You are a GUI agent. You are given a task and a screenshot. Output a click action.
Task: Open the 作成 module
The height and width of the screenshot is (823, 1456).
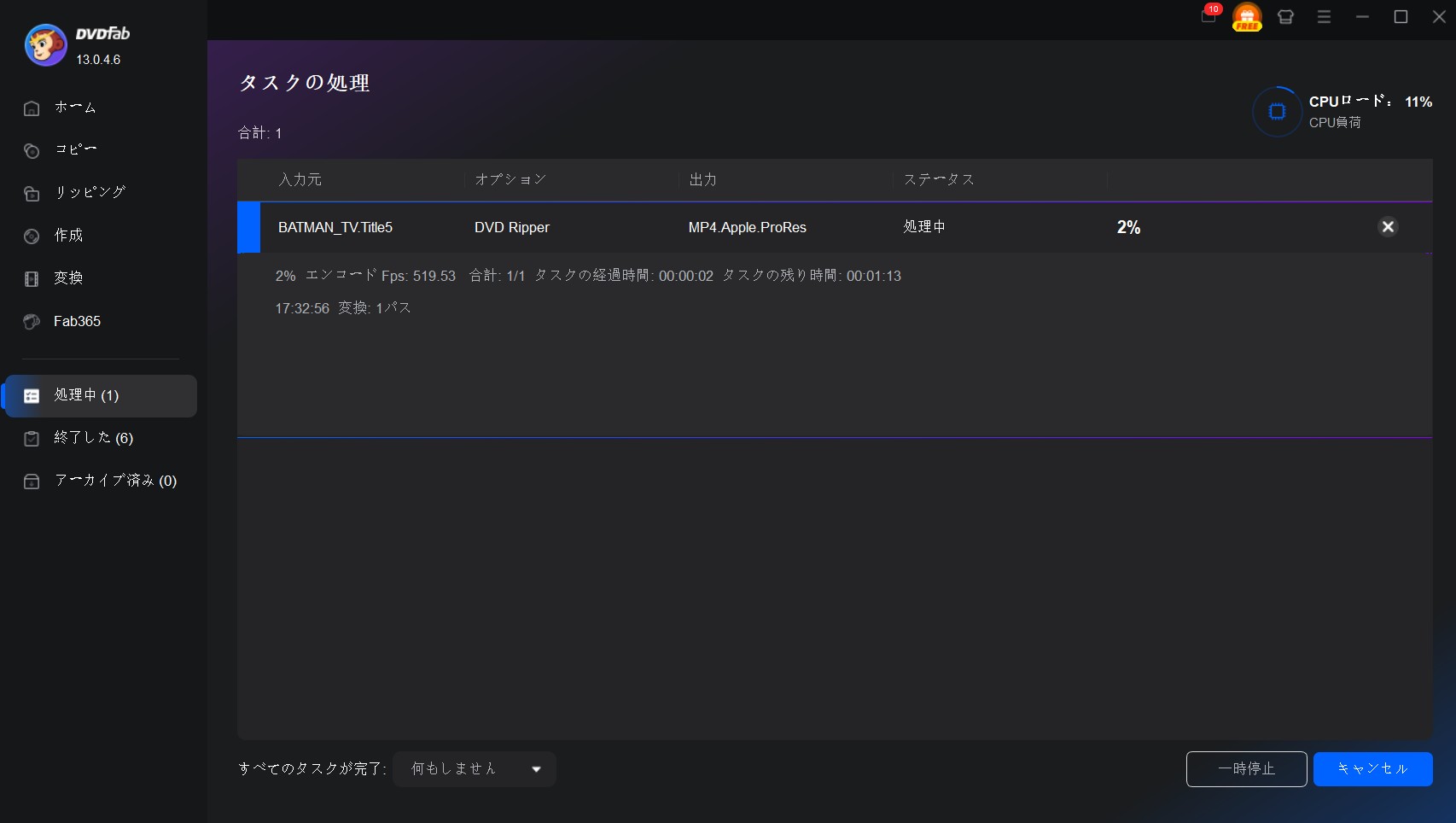pos(68,236)
